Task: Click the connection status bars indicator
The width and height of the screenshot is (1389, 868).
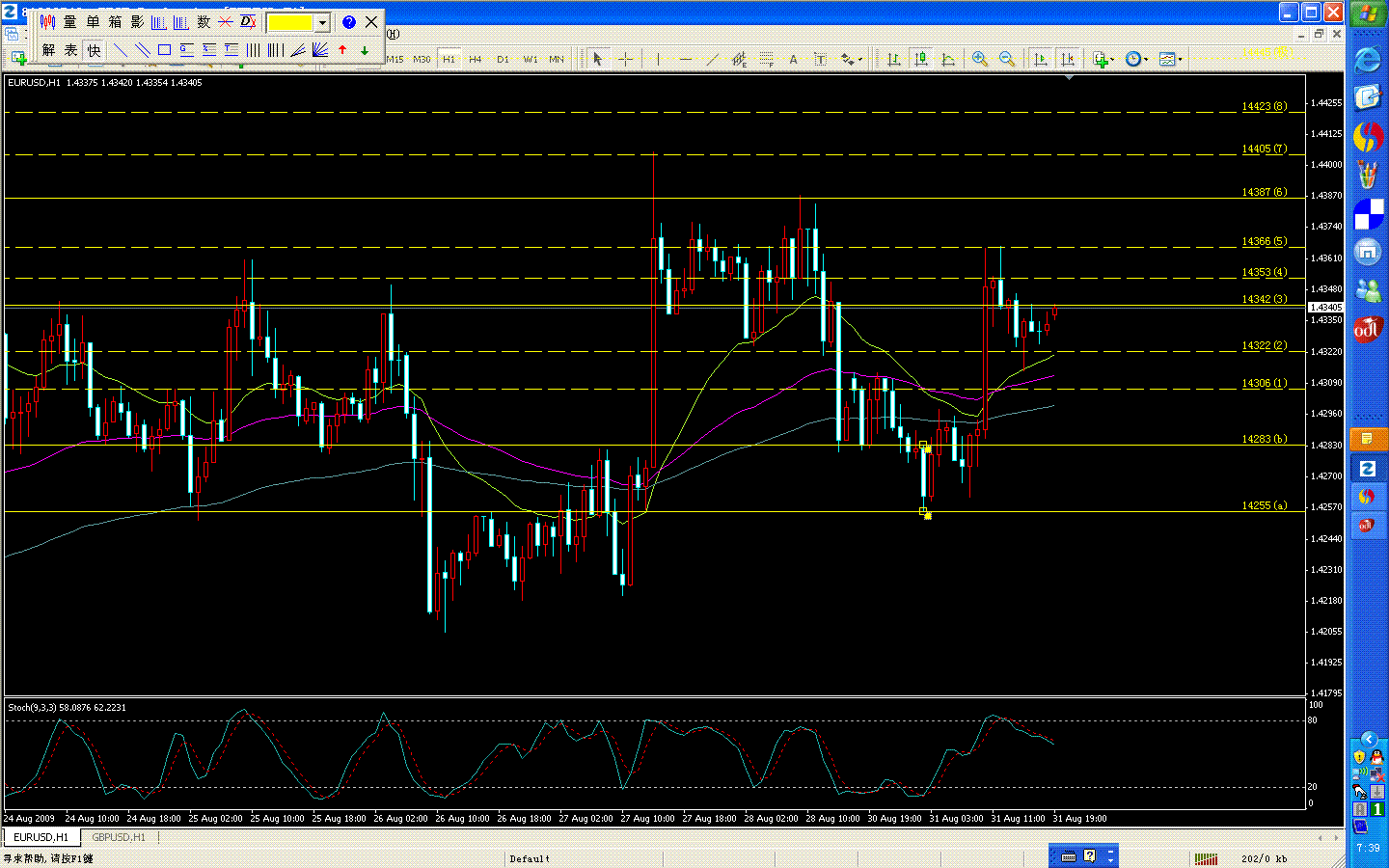Action: (x=1206, y=858)
